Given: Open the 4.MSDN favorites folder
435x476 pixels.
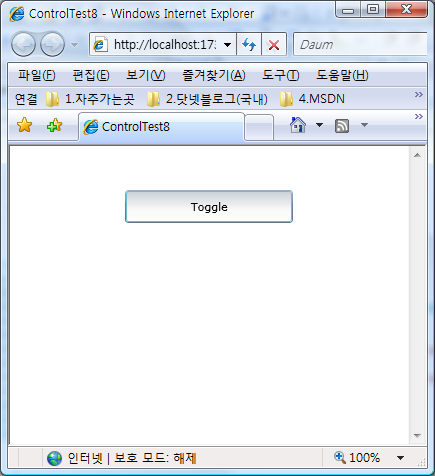Looking at the screenshot, I should point(312,99).
